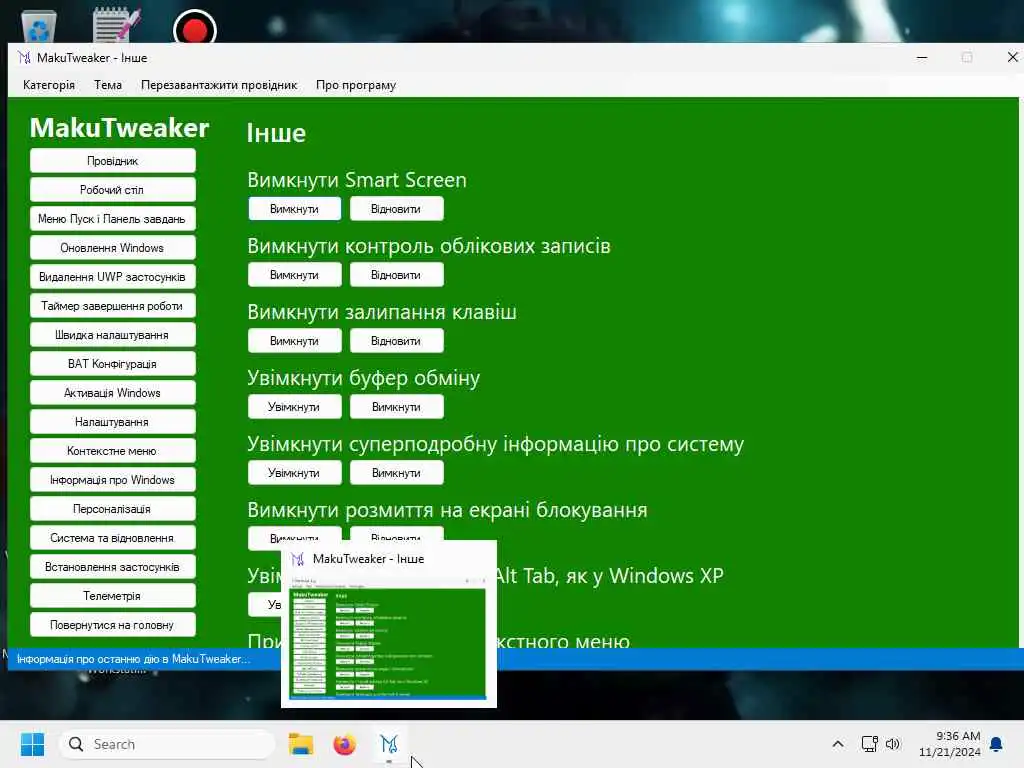Open Оновлення Windows section

pos(112,248)
